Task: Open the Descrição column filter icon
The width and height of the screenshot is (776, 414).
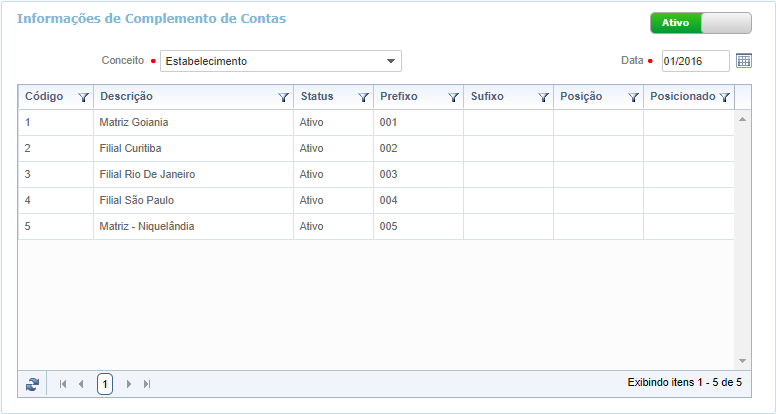Action: [x=284, y=98]
